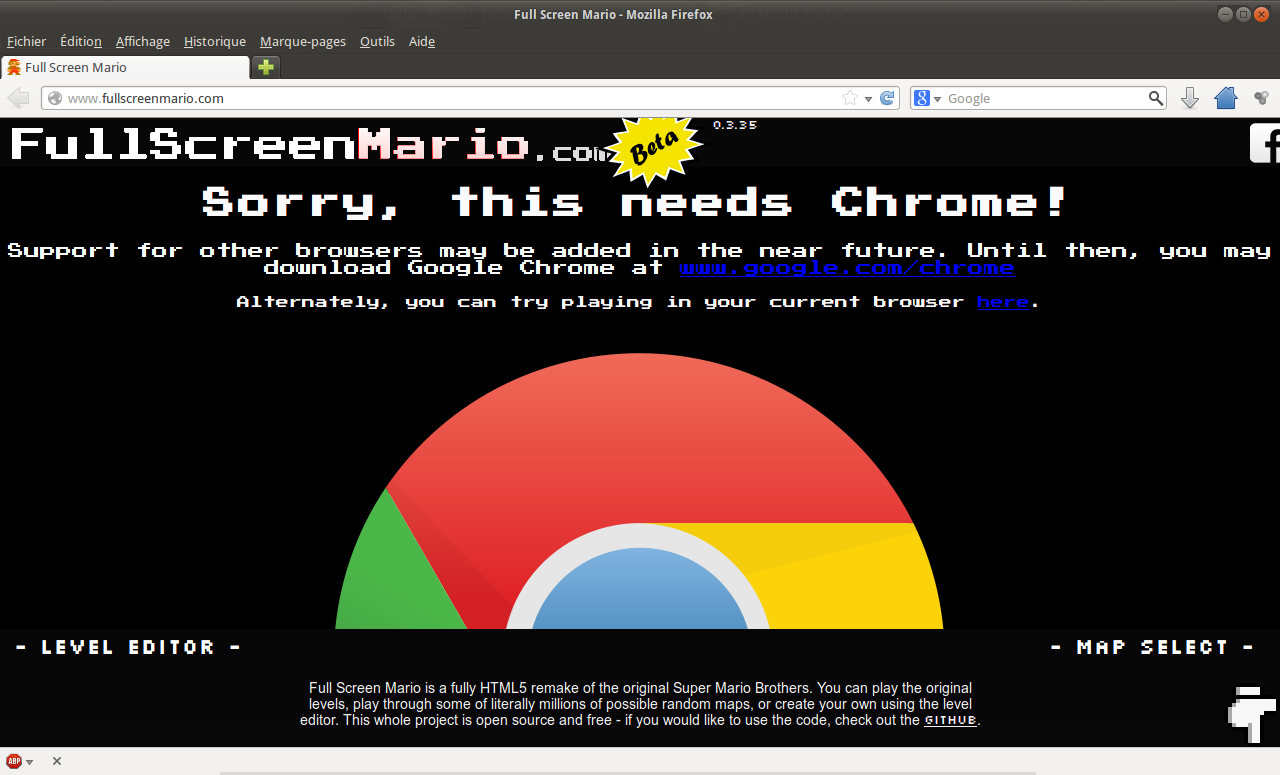Open the Level Editor
Viewport: 1280px width, 775px height.
pyautogui.click(x=129, y=647)
